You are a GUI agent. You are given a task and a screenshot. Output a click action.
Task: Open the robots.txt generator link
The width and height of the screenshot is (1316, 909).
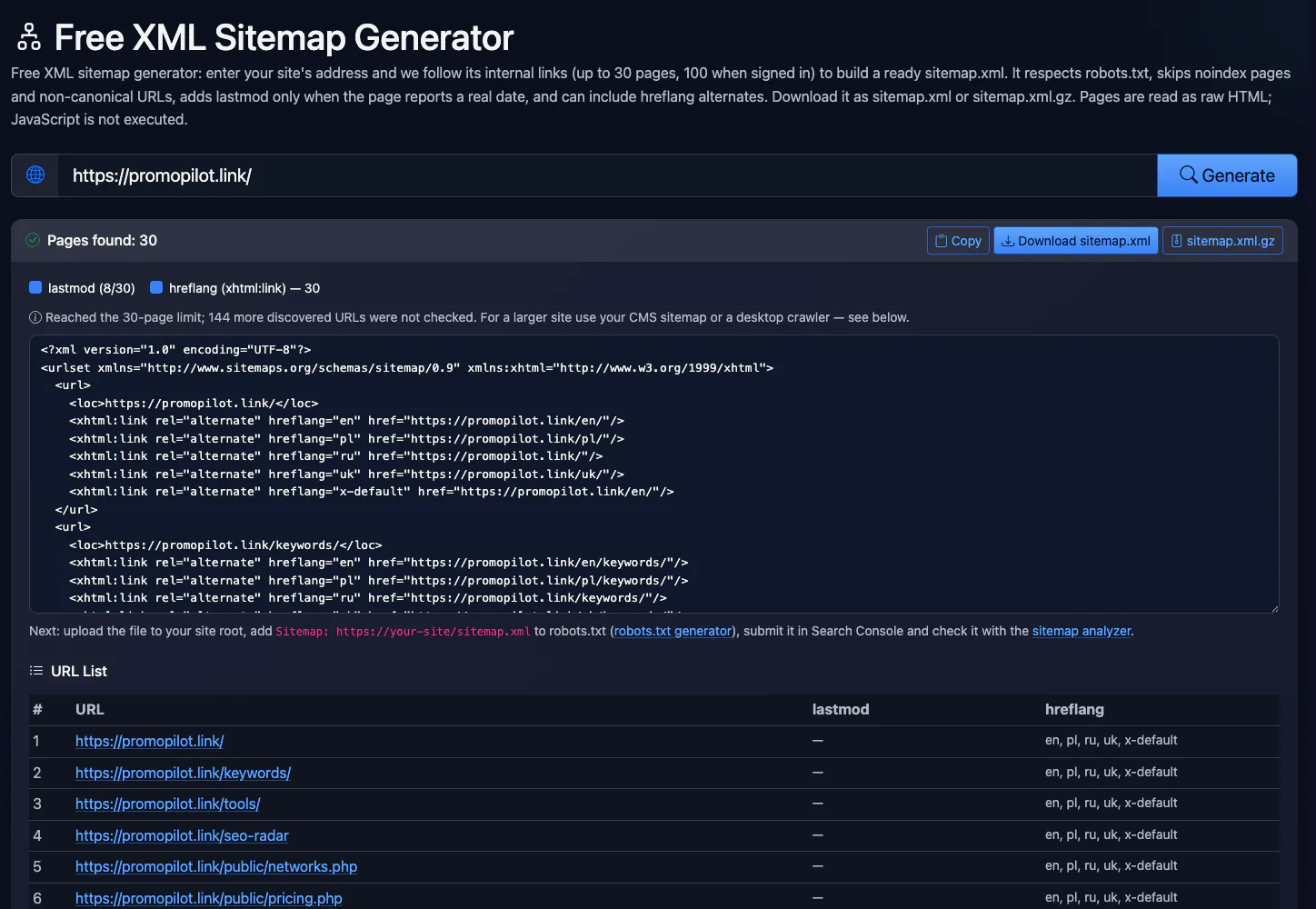pos(673,631)
